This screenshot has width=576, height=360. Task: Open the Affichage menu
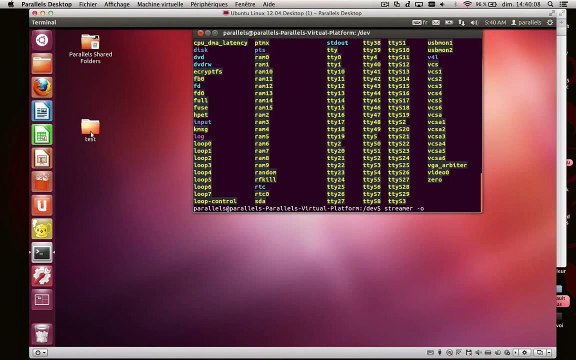pyautogui.click(x=117, y=4)
